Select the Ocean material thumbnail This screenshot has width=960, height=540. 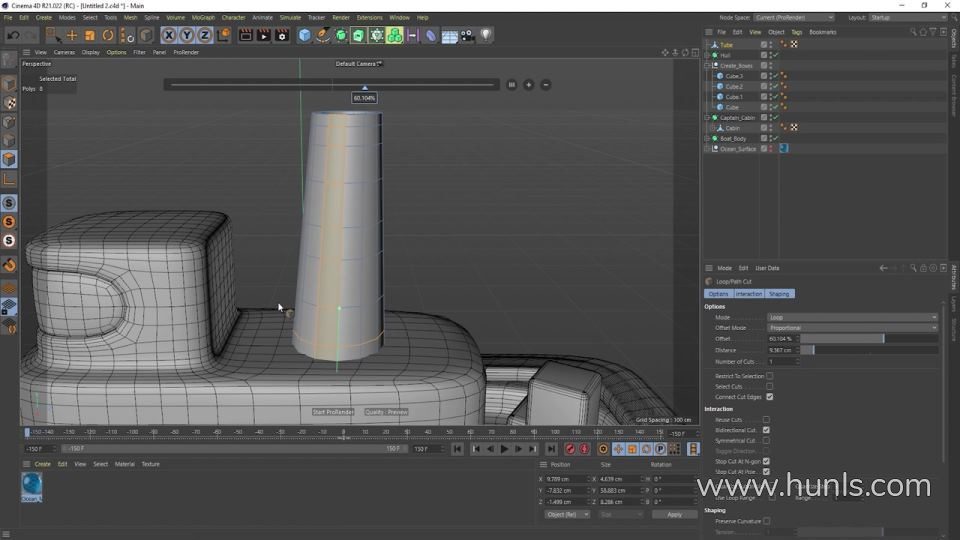(32, 485)
